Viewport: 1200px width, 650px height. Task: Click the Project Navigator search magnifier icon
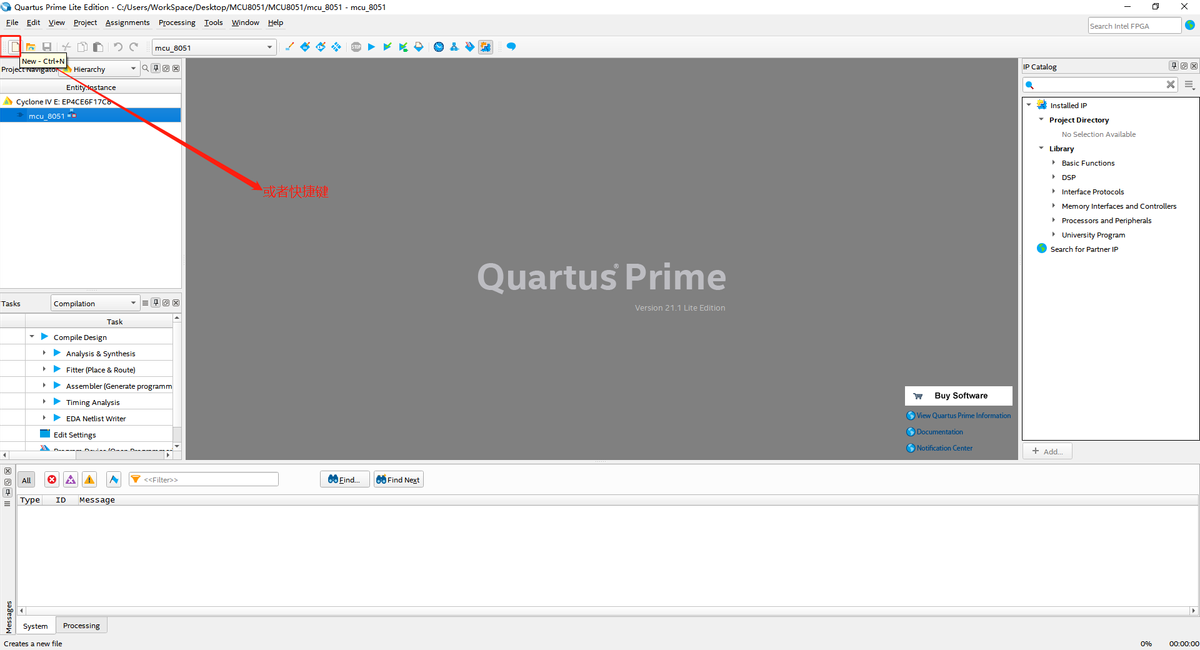145,68
